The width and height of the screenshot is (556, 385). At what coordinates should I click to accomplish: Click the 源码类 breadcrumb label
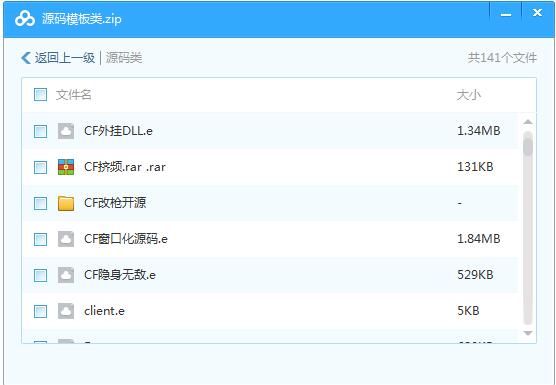click(x=124, y=58)
